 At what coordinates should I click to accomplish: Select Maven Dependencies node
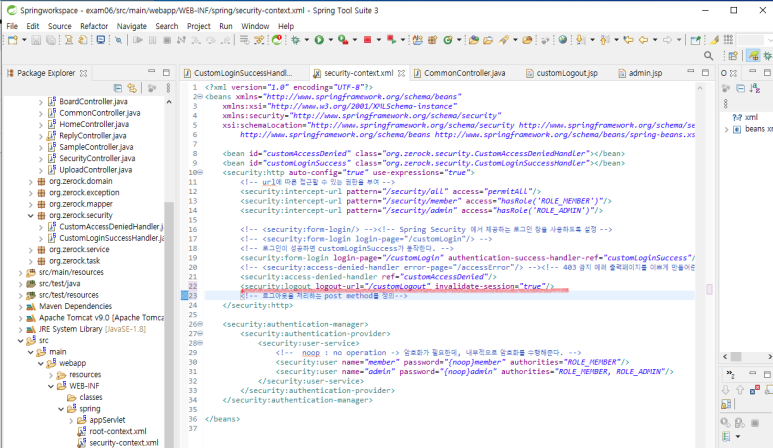(x=75, y=306)
